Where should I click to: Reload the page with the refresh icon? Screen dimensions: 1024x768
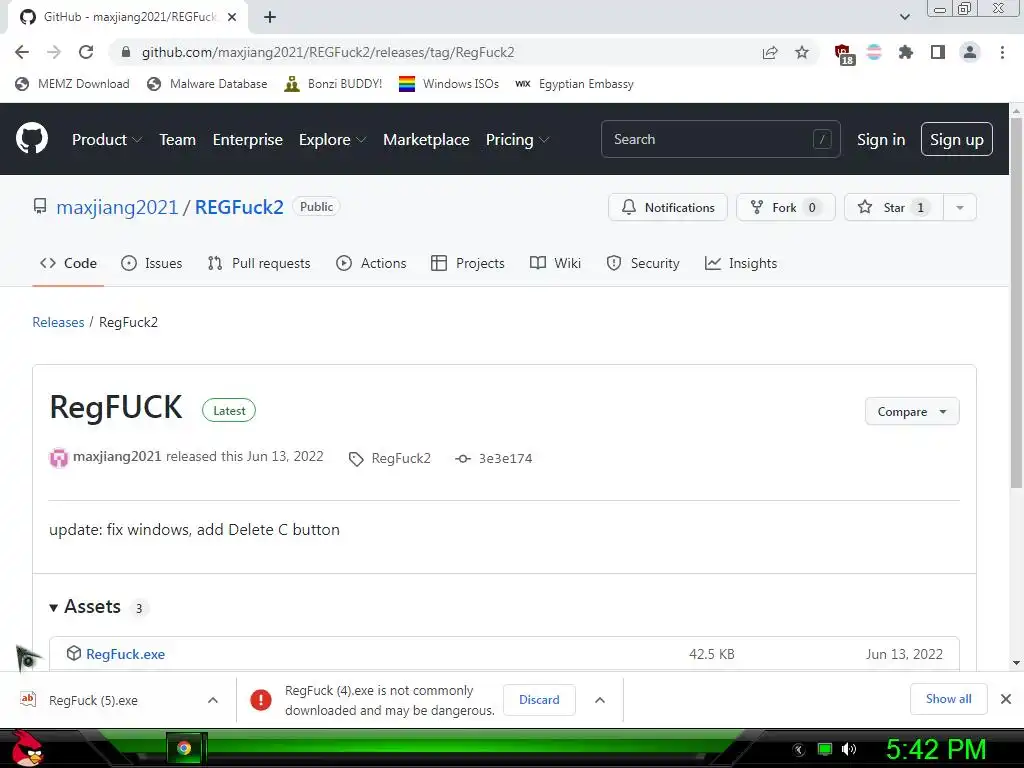[86, 52]
